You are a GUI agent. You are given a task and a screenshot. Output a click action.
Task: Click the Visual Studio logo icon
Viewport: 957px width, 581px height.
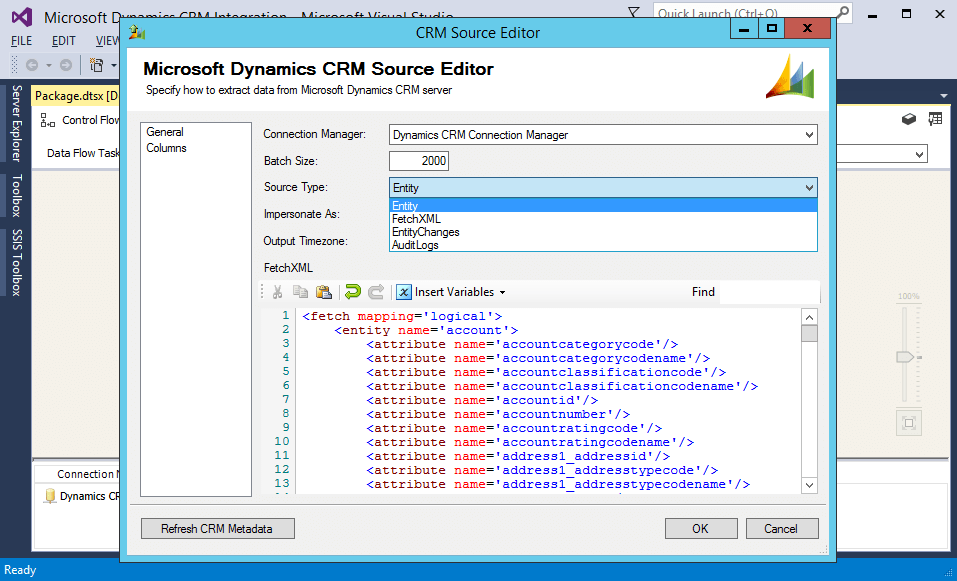(x=22, y=17)
